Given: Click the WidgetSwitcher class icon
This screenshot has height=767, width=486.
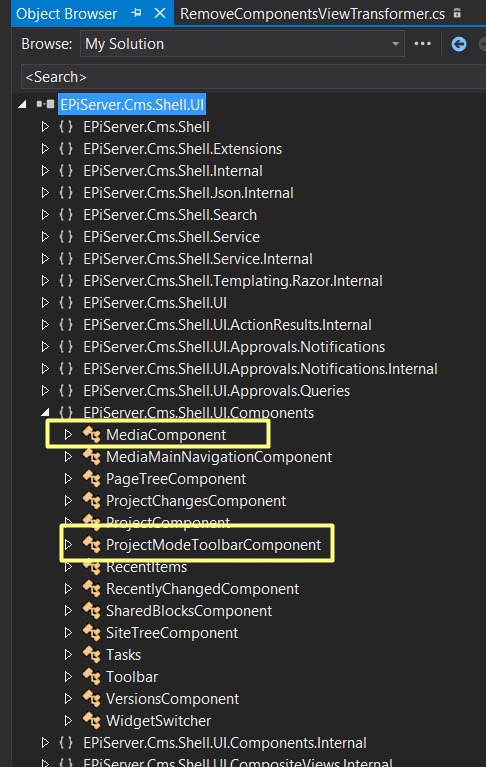Looking at the screenshot, I should point(91,721).
